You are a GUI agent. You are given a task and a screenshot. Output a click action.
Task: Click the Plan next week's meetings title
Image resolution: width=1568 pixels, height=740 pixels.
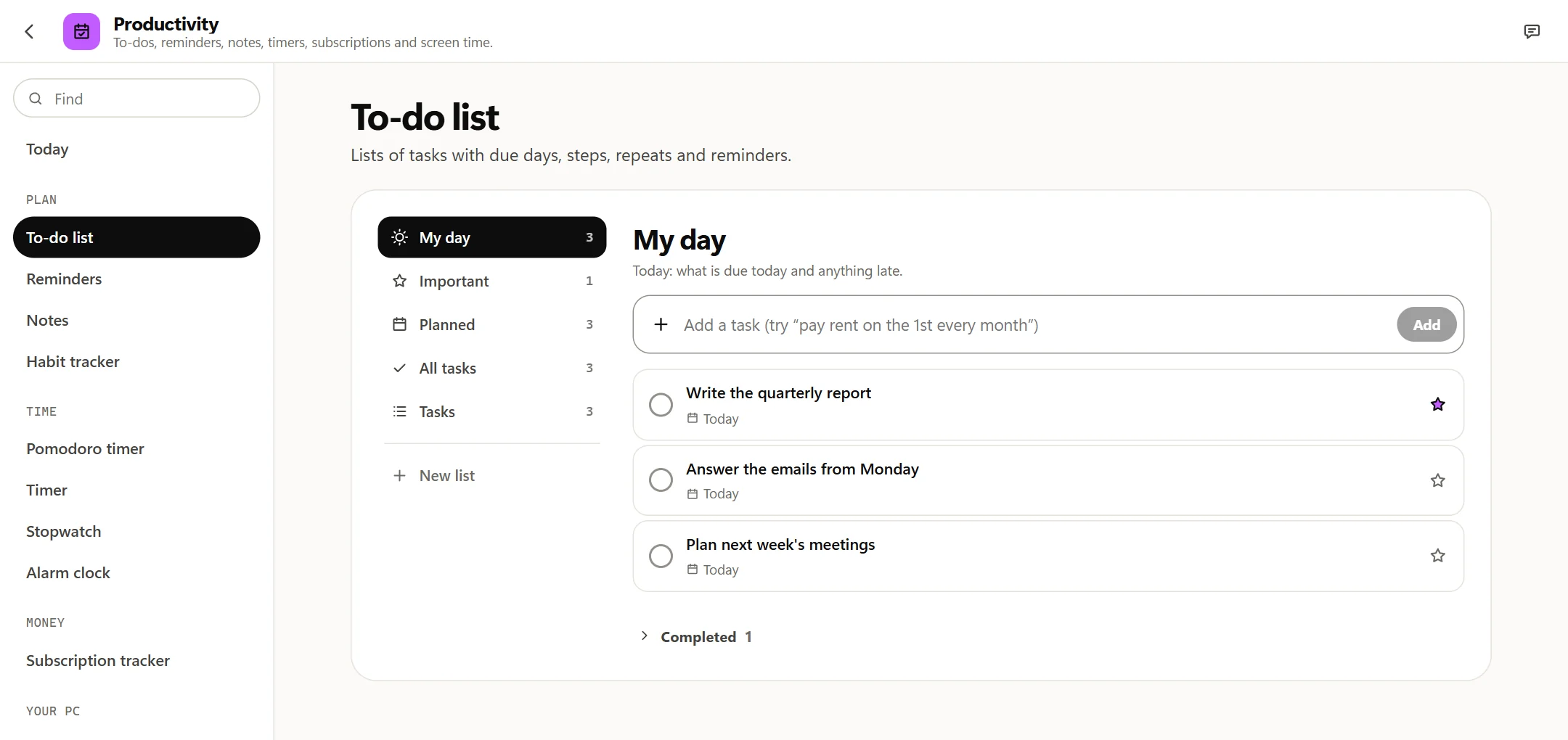pos(780,544)
